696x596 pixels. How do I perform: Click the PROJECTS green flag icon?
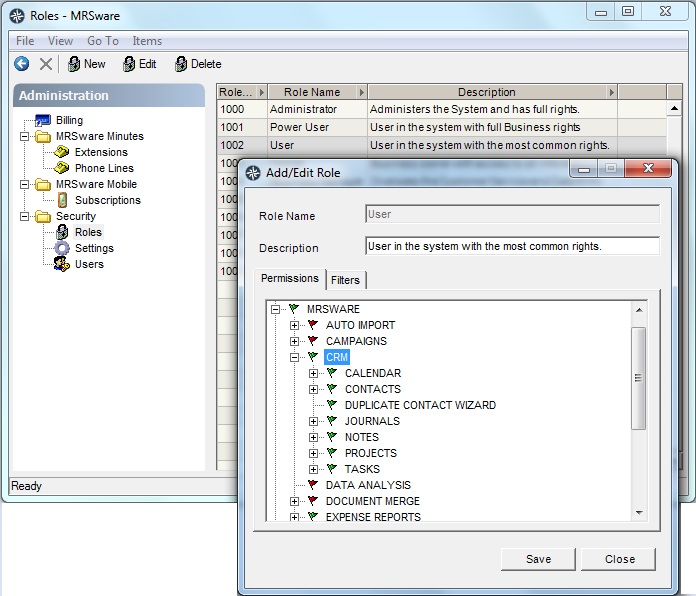point(332,453)
